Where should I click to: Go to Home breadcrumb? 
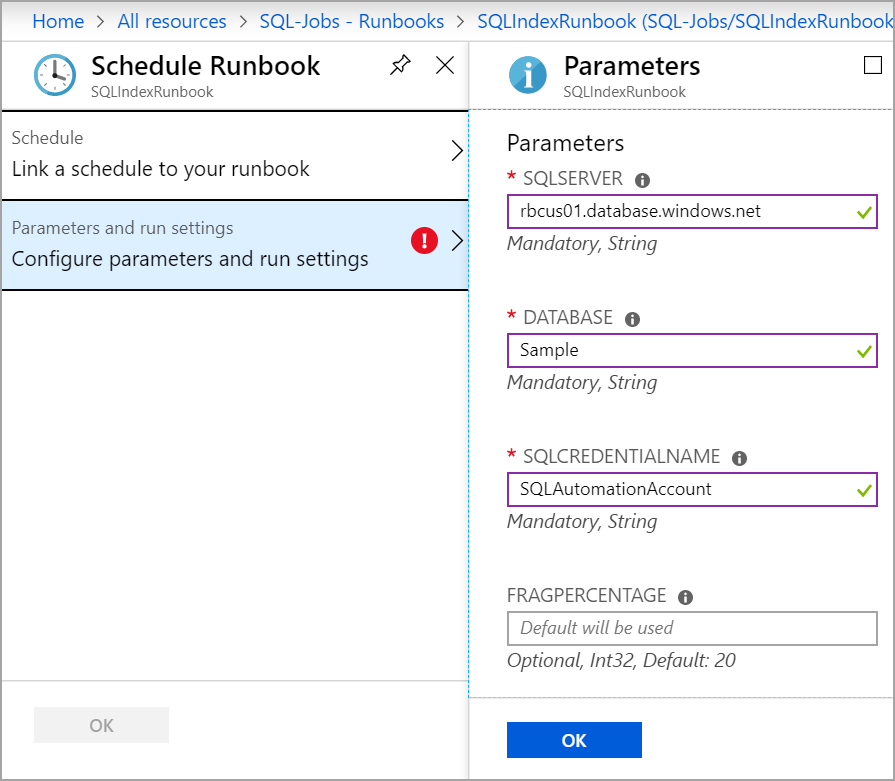coord(58,21)
